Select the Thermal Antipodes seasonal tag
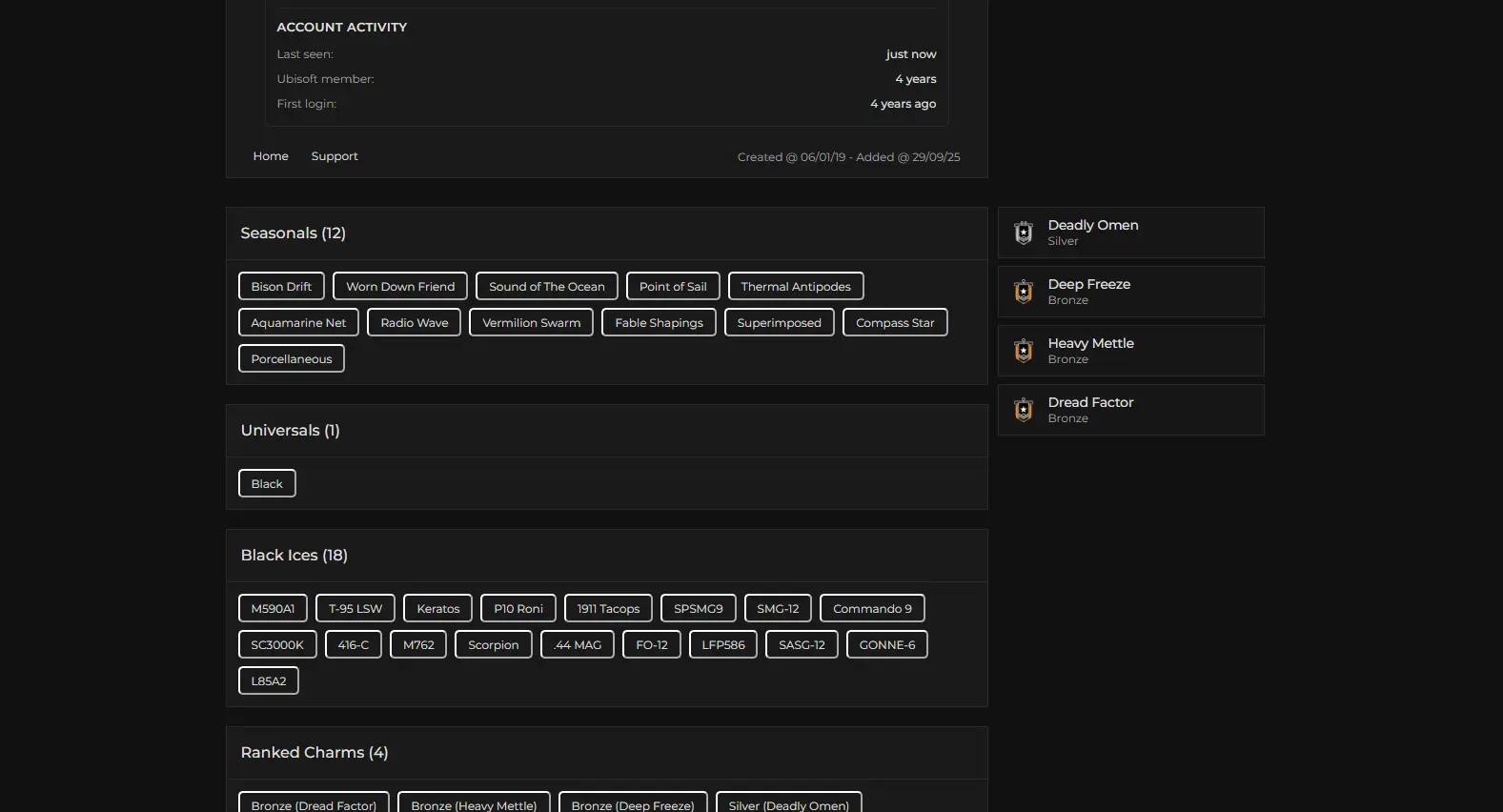The width and height of the screenshot is (1503, 812). [796, 287]
